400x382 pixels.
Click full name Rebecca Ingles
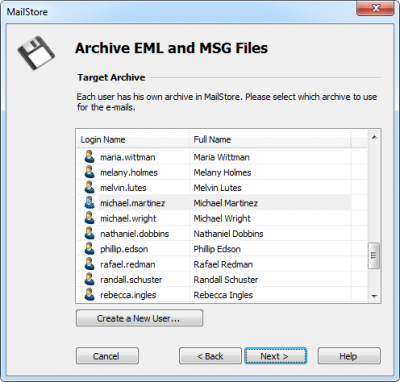coord(223,295)
